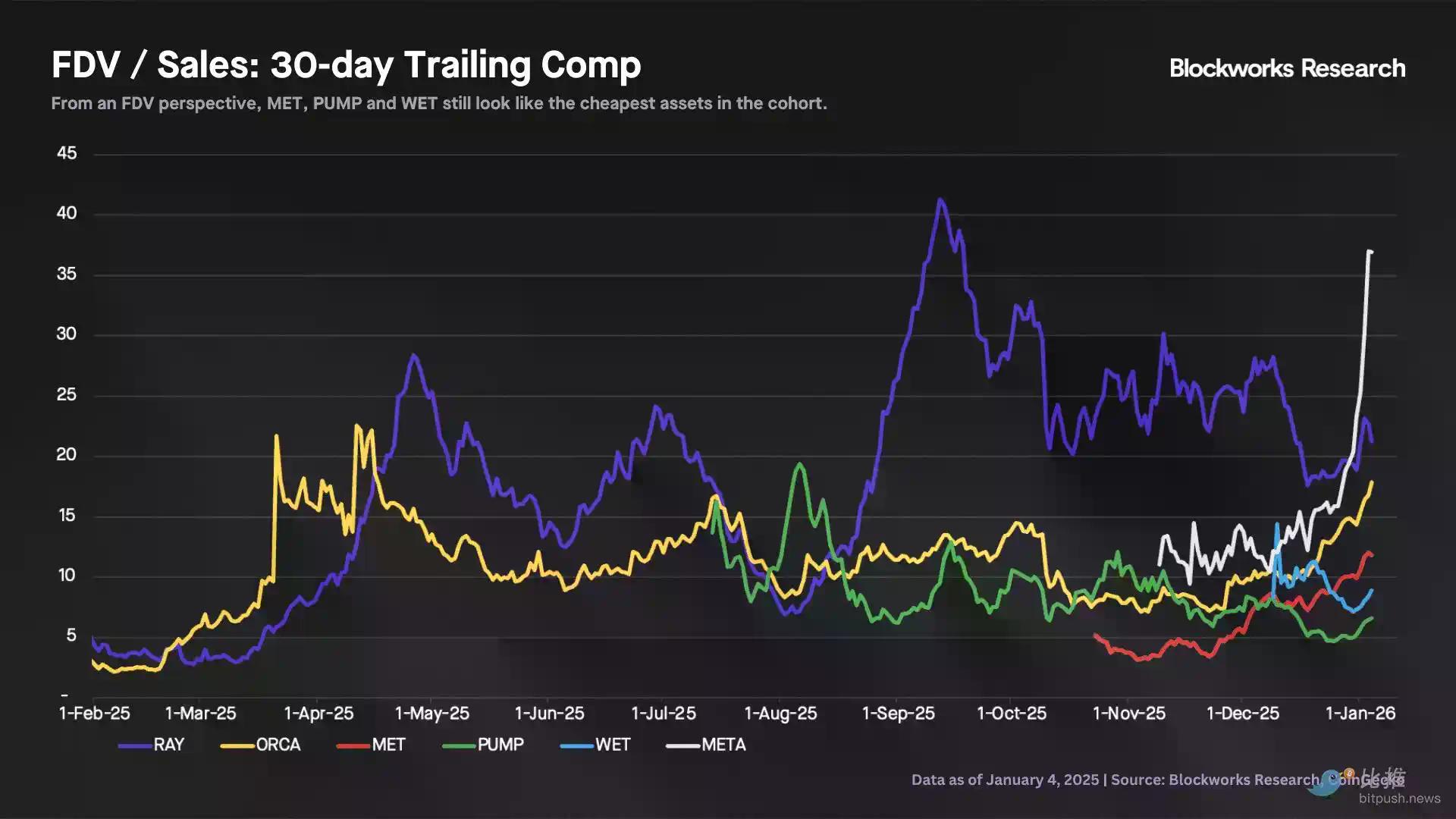Toggle the MET legend entry
1456x819 pixels.
[388, 745]
